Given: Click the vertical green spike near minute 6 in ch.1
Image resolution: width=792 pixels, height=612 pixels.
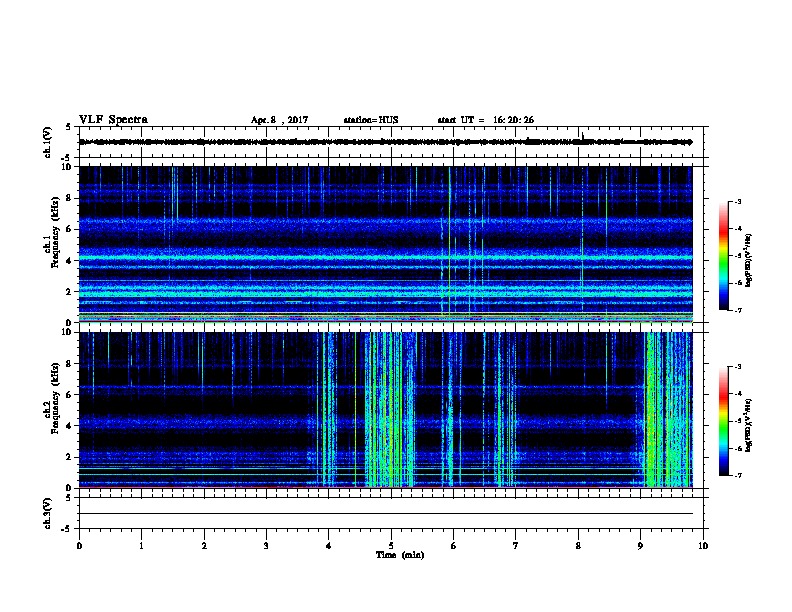Looking at the screenshot, I should (449, 244).
